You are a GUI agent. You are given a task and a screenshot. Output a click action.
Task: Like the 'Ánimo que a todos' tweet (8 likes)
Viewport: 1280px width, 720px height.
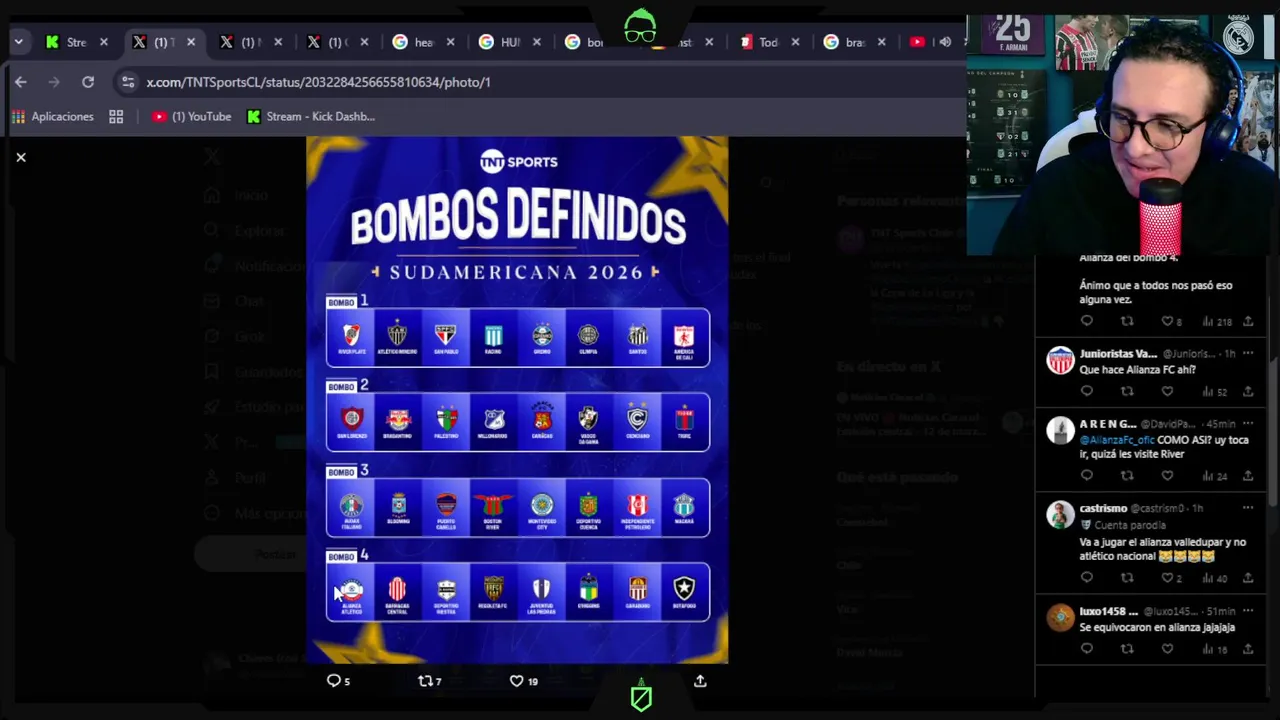(x=1171, y=321)
